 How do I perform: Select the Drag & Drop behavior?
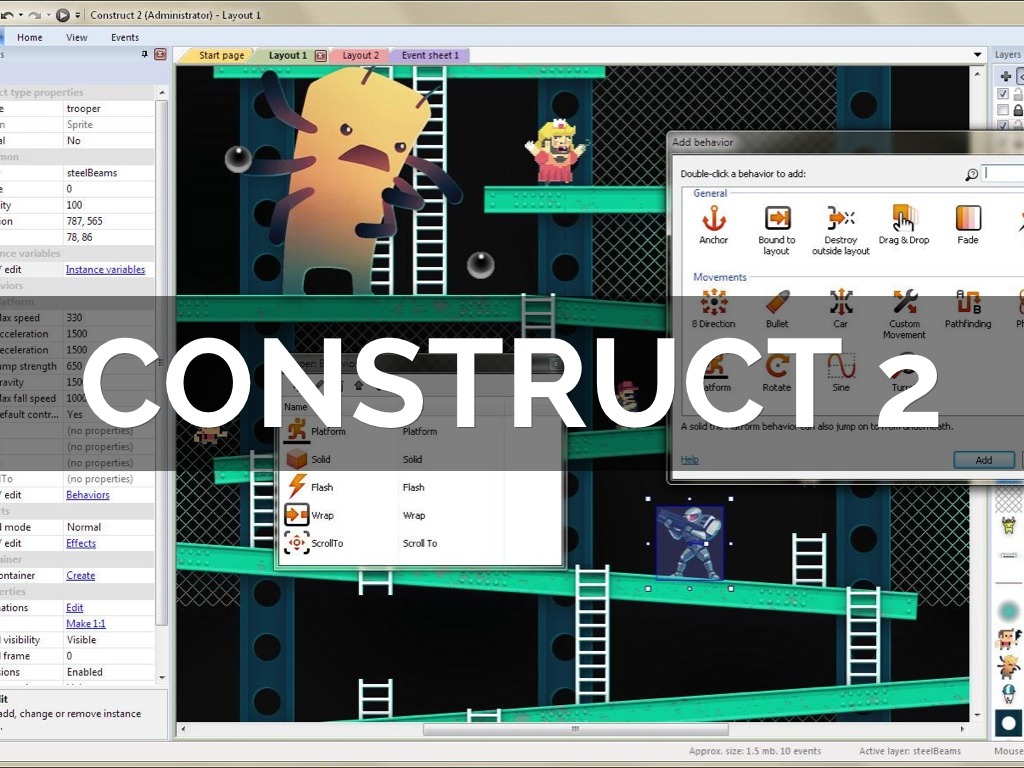click(904, 219)
